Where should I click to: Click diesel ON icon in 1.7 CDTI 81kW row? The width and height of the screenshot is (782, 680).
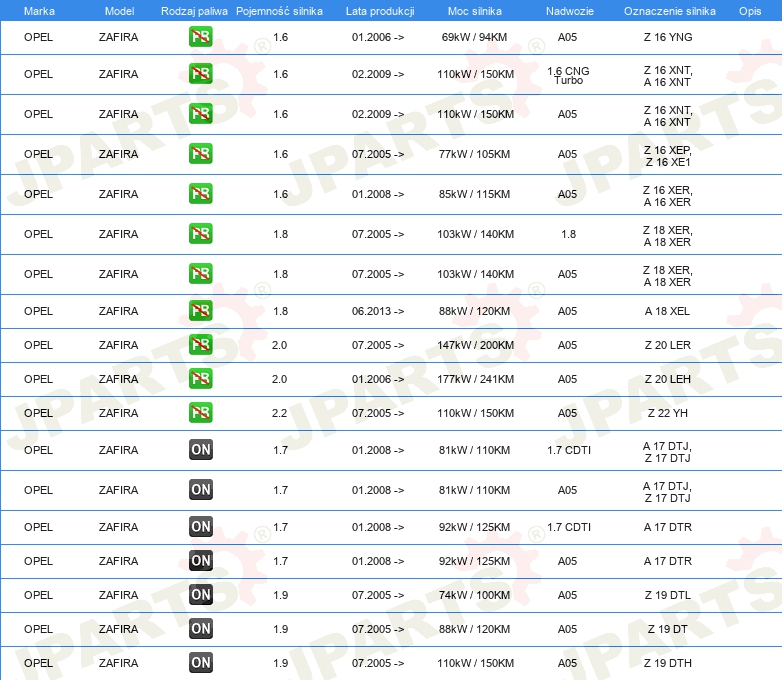pyautogui.click(x=200, y=450)
